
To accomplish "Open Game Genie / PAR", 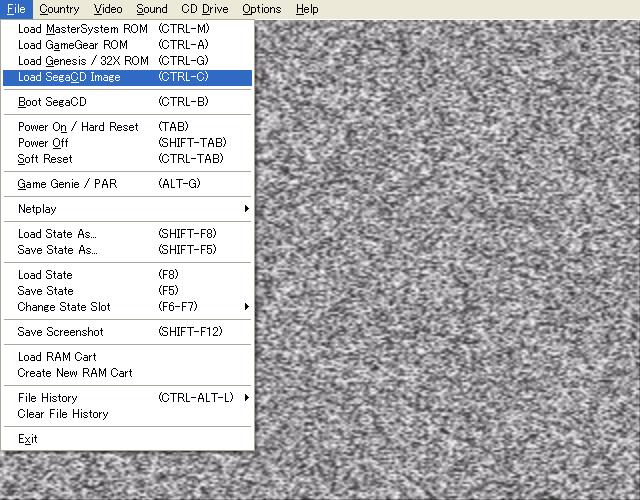I will tap(127, 184).
